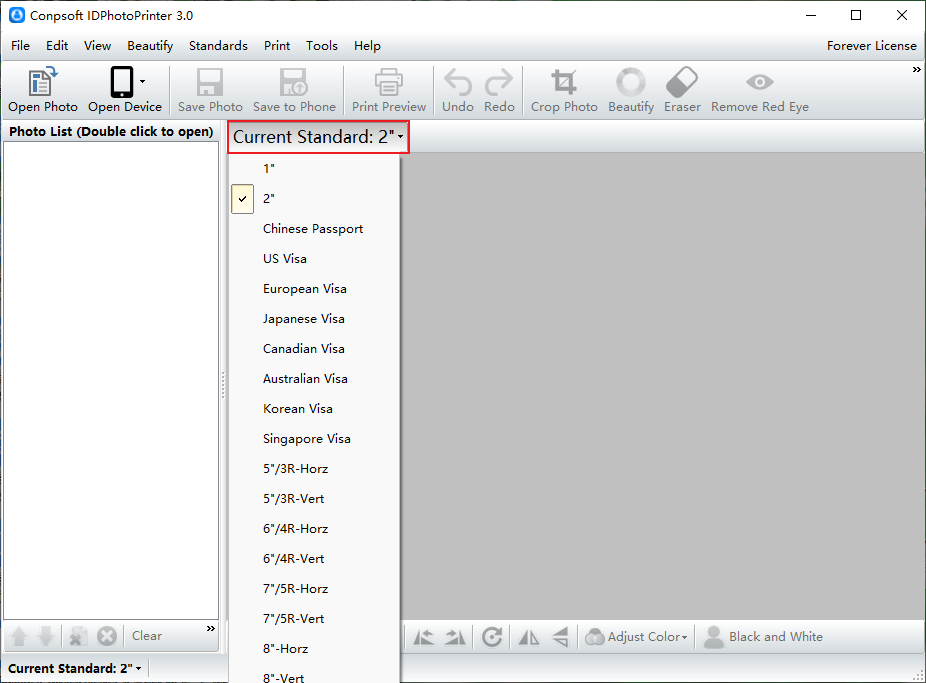926x683 pixels.
Task: Click the Open Photo toolbar icon
Action: tap(43, 82)
